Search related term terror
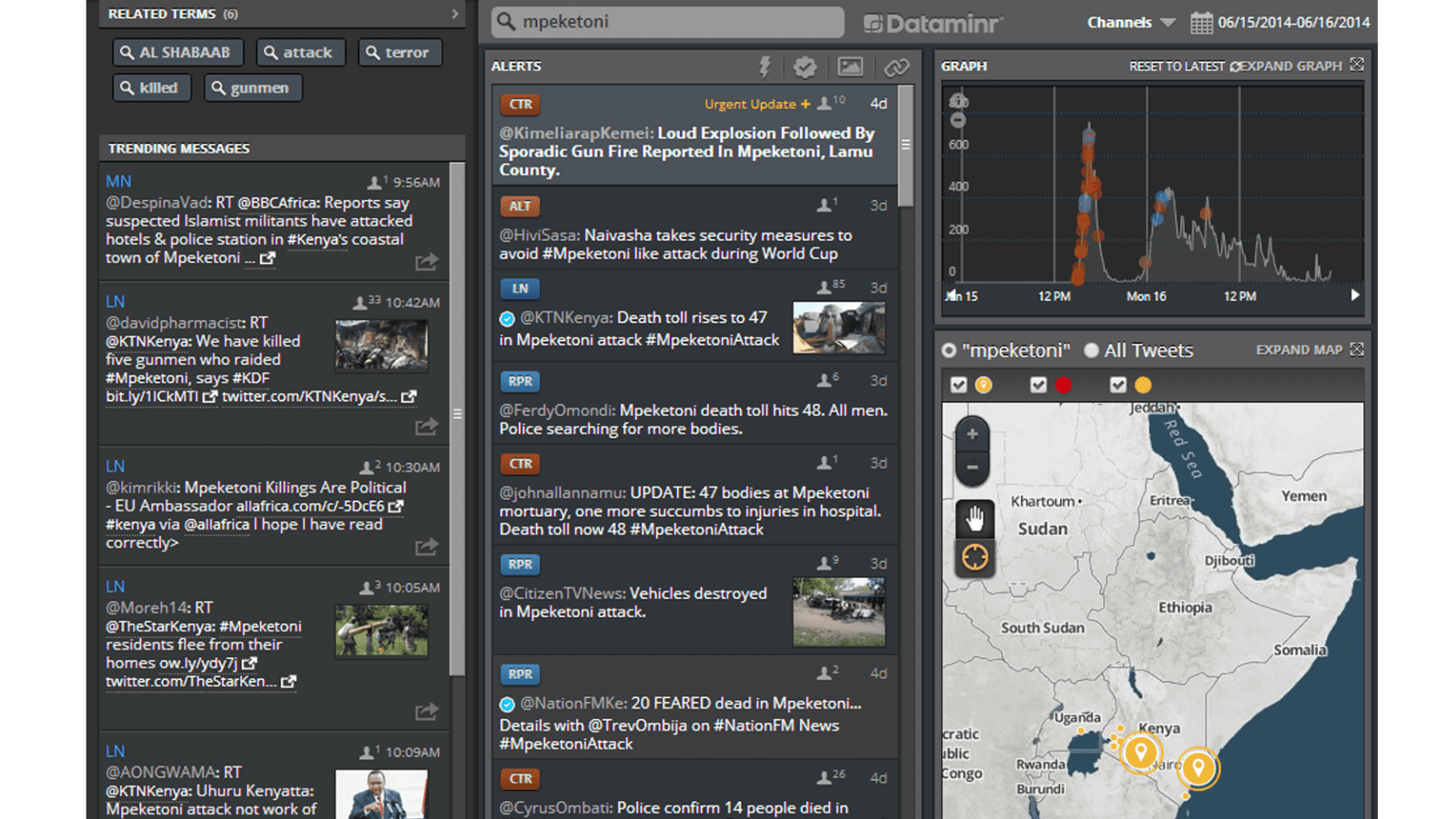Viewport: 1456px width, 819px height. click(x=400, y=53)
